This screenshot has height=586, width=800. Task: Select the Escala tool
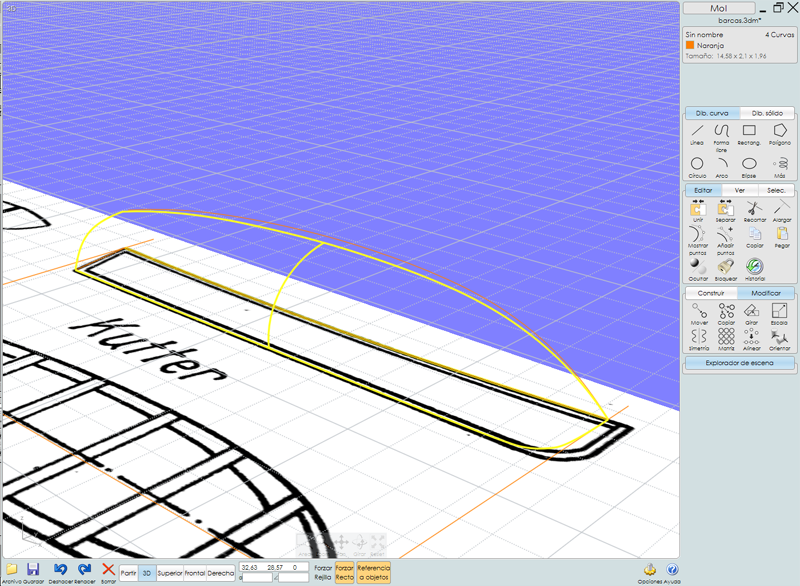point(779,314)
